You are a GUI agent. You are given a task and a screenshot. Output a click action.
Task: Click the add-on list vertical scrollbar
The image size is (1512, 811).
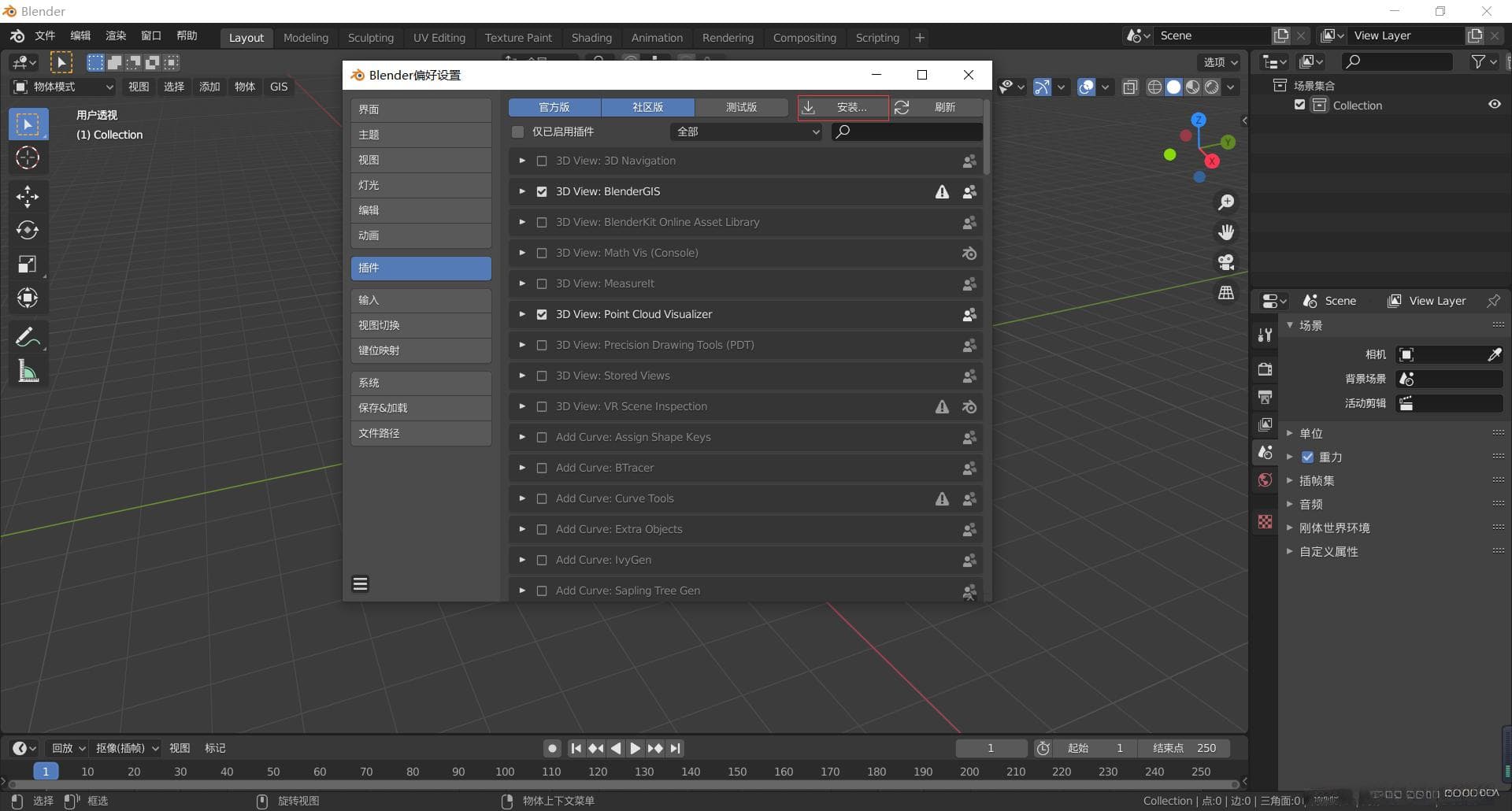pyautogui.click(x=987, y=138)
